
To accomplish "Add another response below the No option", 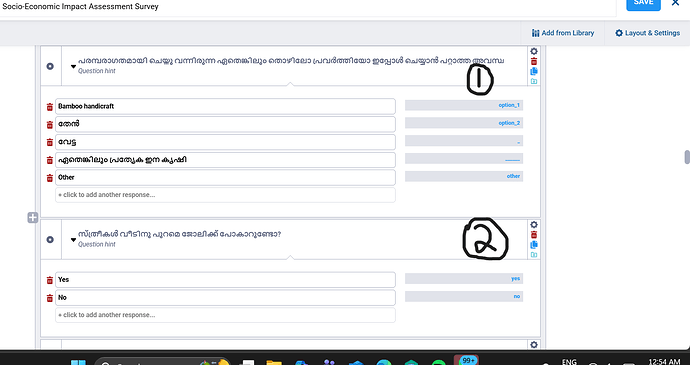I will point(225,315).
